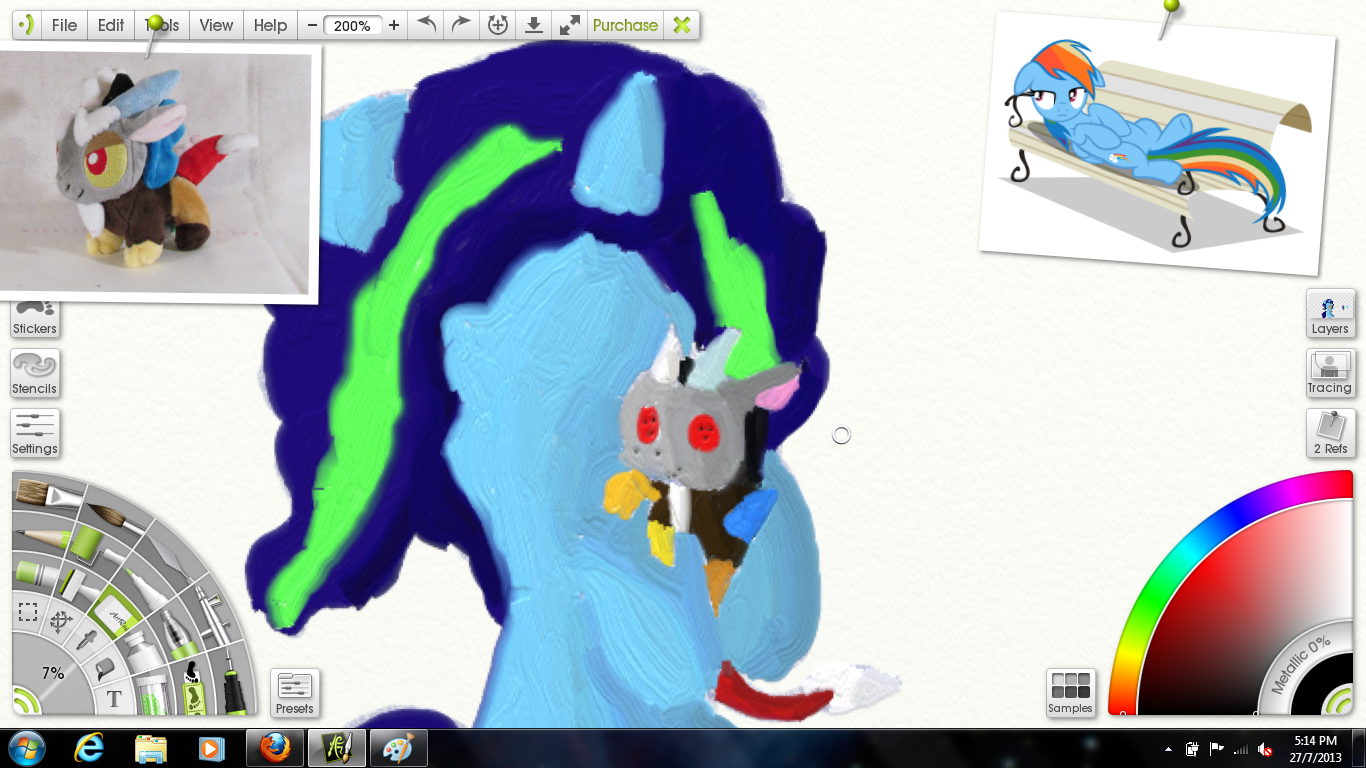Open the Windows Start menu
Image resolution: width=1366 pixels, height=768 pixels.
coord(27,748)
